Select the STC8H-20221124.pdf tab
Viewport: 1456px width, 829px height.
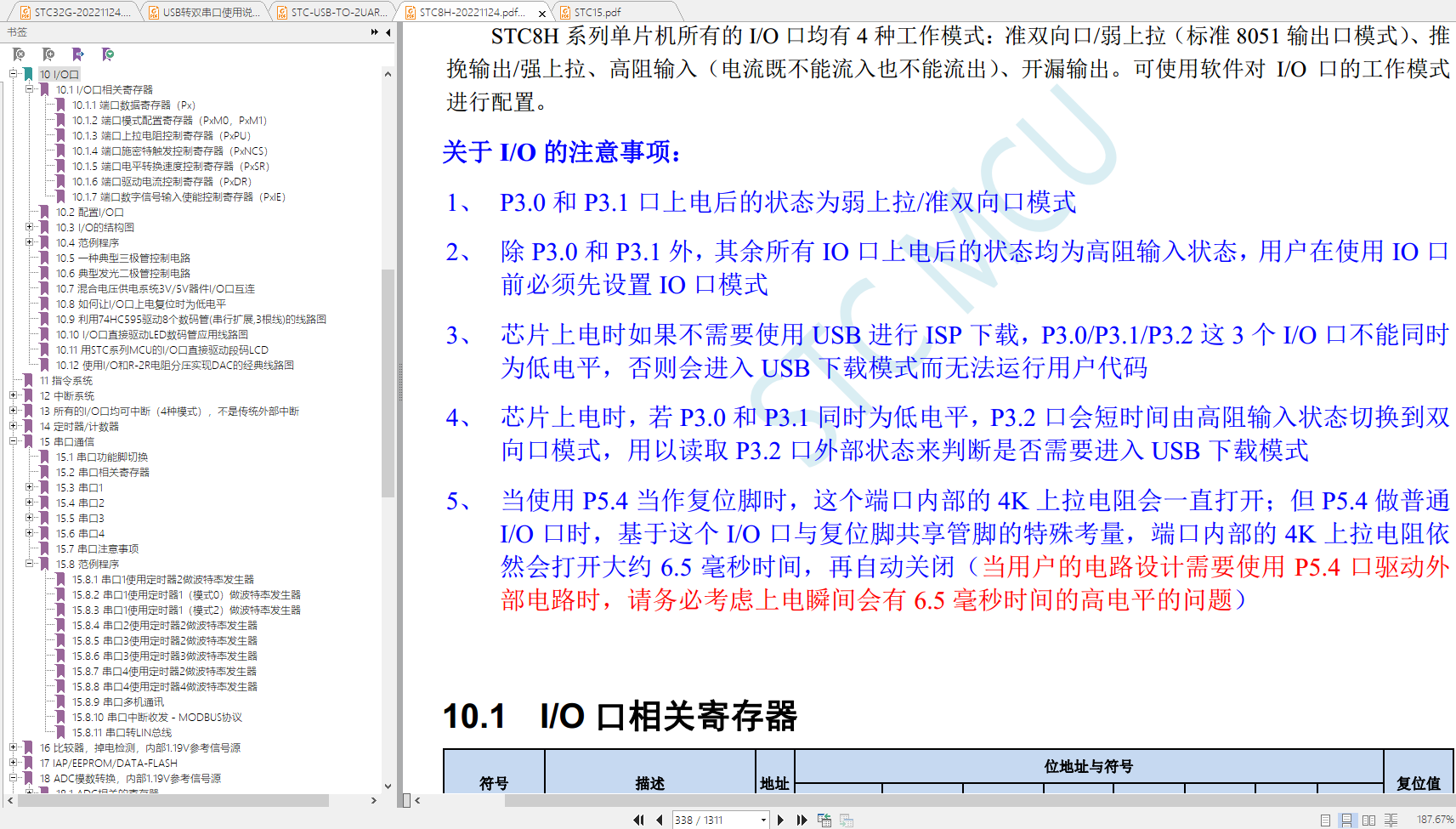click(x=464, y=12)
